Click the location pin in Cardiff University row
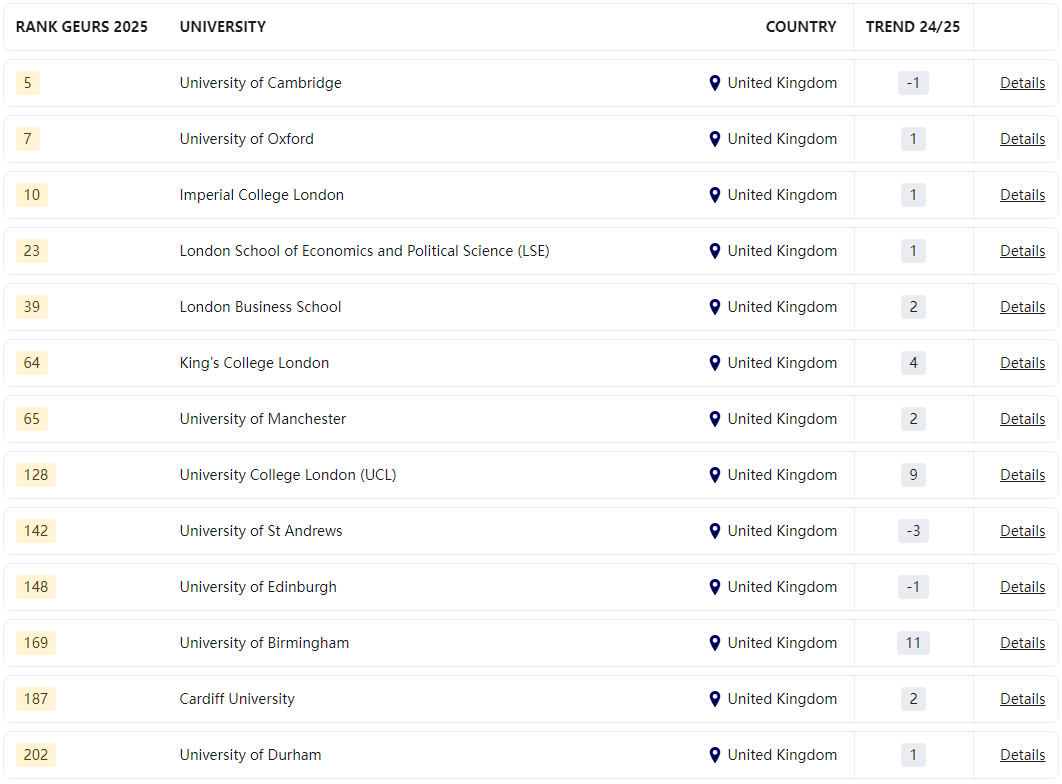Image resolution: width=1062 pixels, height=784 pixels. tap(715, 699)
